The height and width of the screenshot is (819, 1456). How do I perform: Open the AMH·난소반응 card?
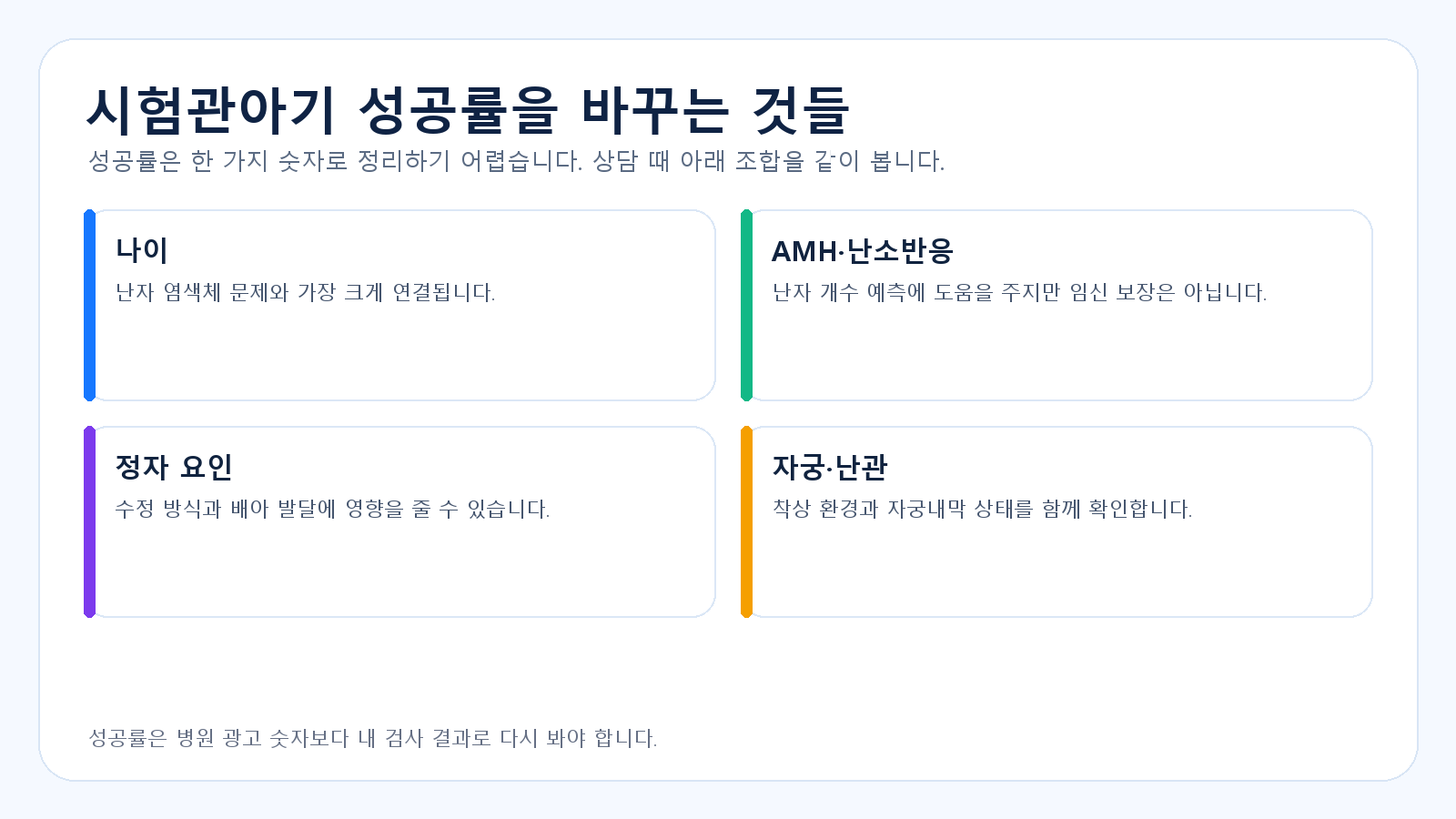tap(1057, 305)
